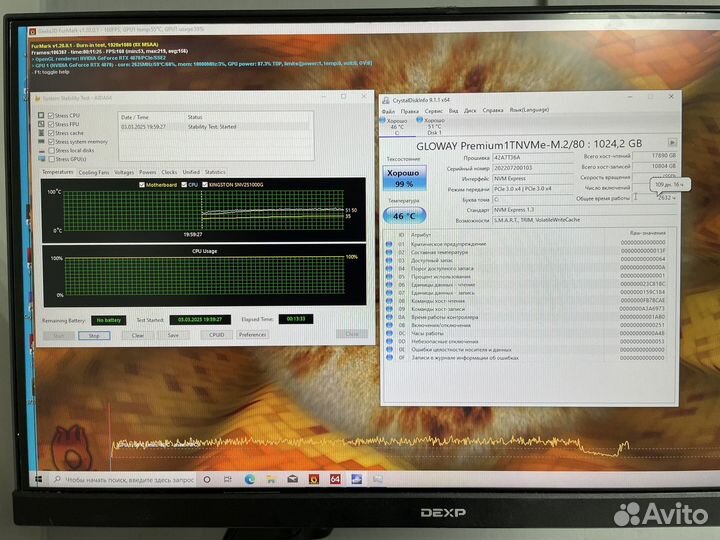
Task: Open File Explorer from the taskbar
Action: coord(271,479)
